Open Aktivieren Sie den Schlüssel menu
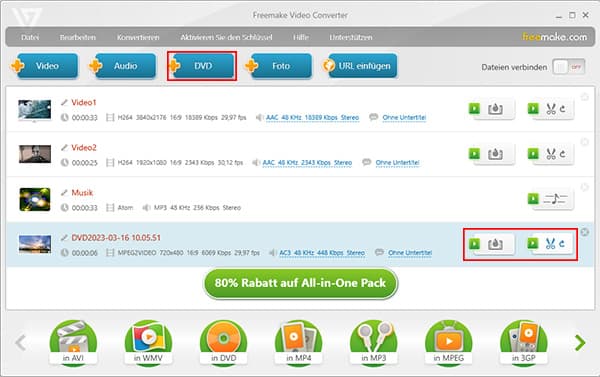 [x=226, y=37]
